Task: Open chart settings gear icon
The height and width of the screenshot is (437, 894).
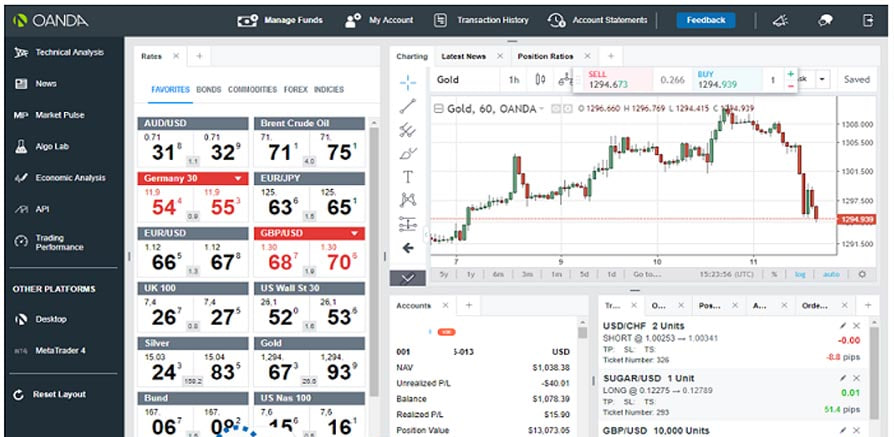Action: [862, 274]
